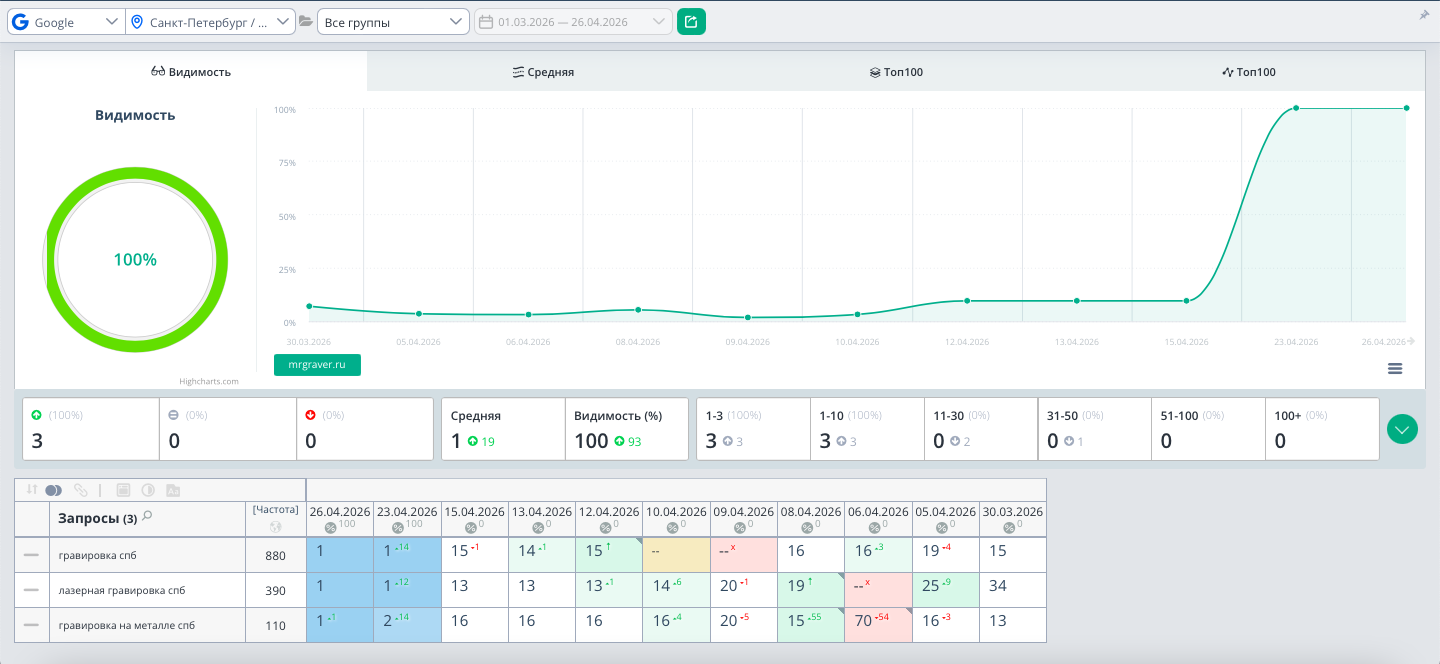1440x664 pixels.
Task: Click the green export button
Action: coord(691,21)
